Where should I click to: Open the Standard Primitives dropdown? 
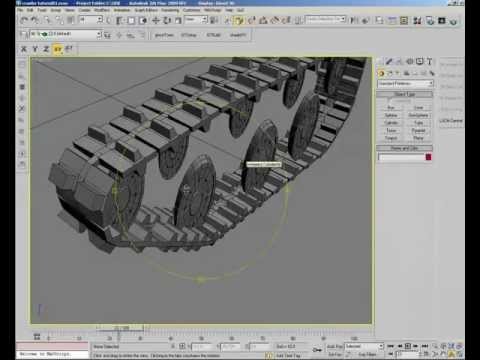[x=405, y=83]
